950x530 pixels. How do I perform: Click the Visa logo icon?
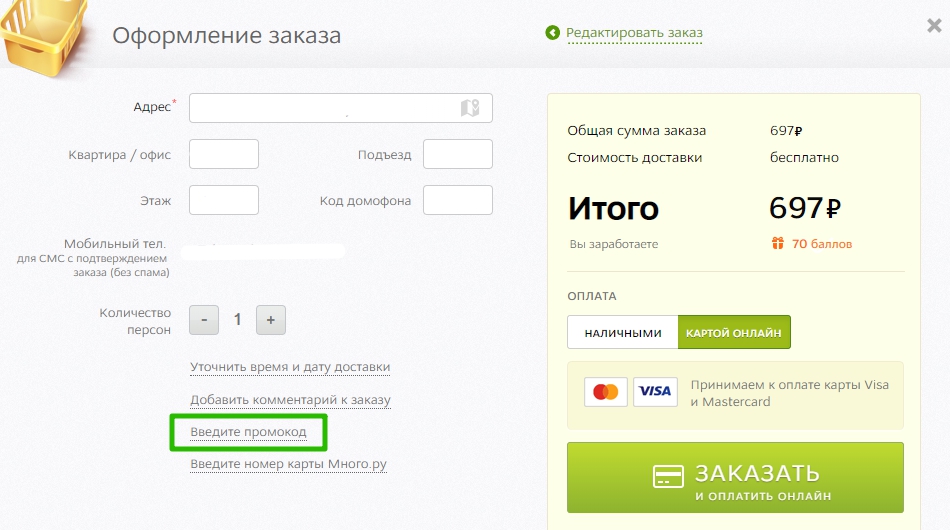click(655, 392)
